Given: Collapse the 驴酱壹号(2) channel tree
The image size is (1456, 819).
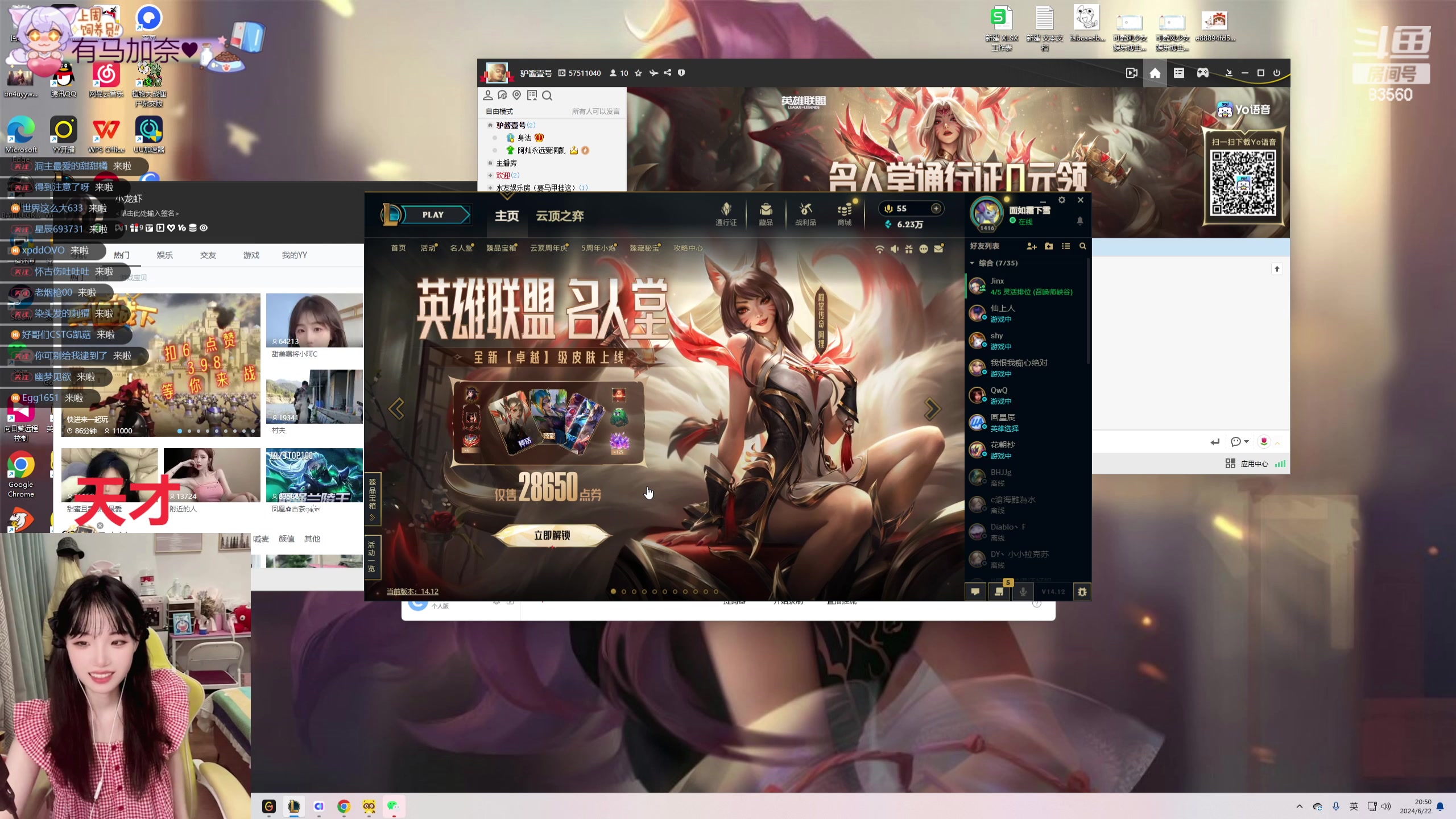Looking at the screenshot, I should [x=490, y=125].
